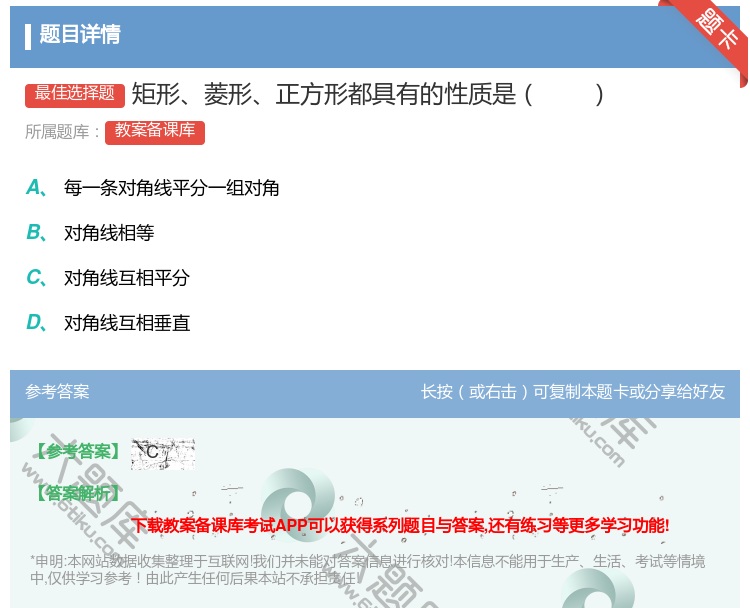Choose option C 对角线互相平分
This screenshot has width=750, height=608.
(108, 278)
